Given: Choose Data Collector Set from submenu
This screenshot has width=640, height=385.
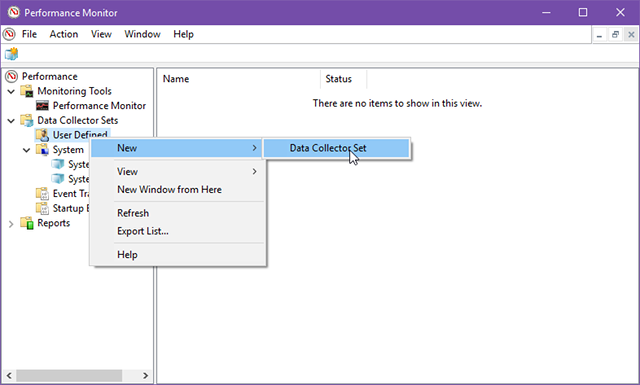Looking at the screenshot, I should [x=336, y=148].
